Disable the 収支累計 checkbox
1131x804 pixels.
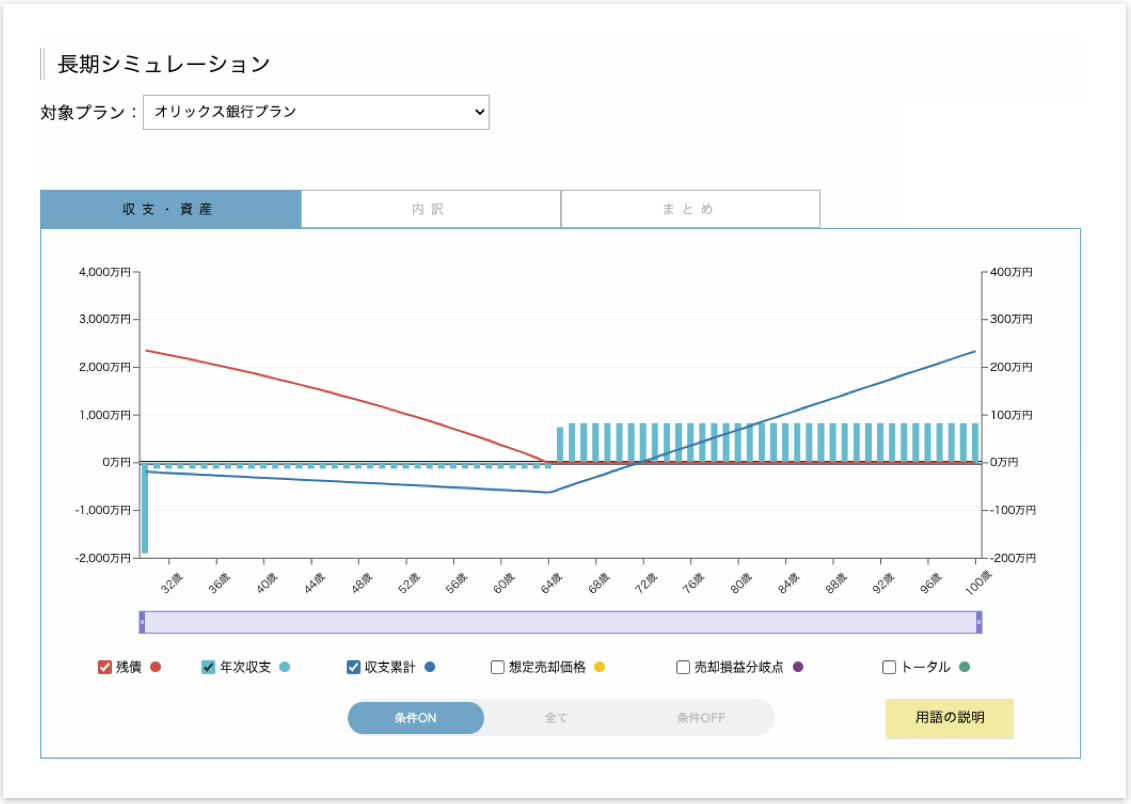(x=354, y=667)
